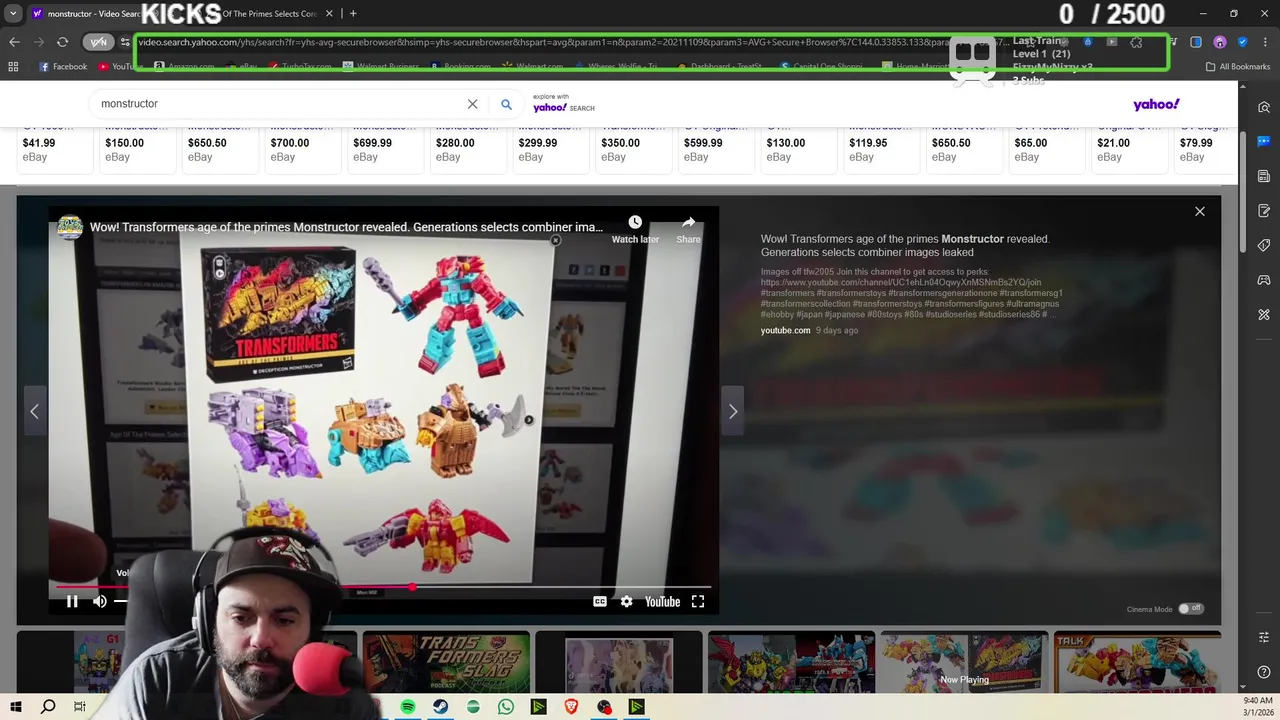The image size is (1280, 720).
Task: Open the video player settings gear
Action: click(626, 601)
